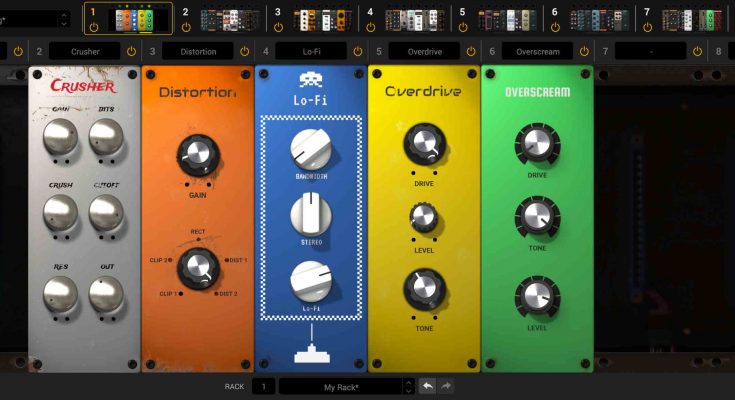Viewport: 735px width, 400px height.
Task: Click power icon of rack preset 1
Action: point(93,27)
